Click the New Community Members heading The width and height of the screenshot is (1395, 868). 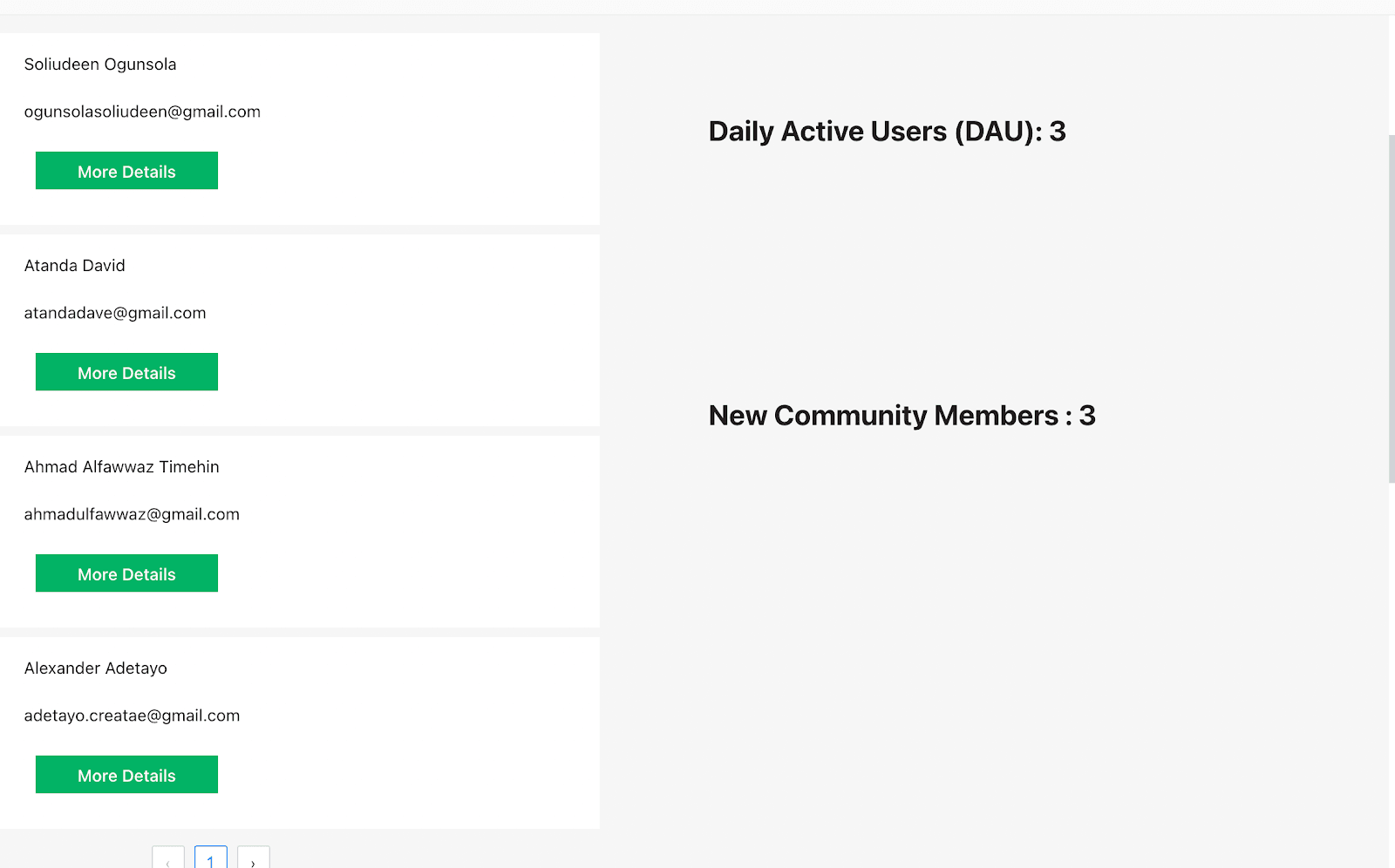click(883, 416)
